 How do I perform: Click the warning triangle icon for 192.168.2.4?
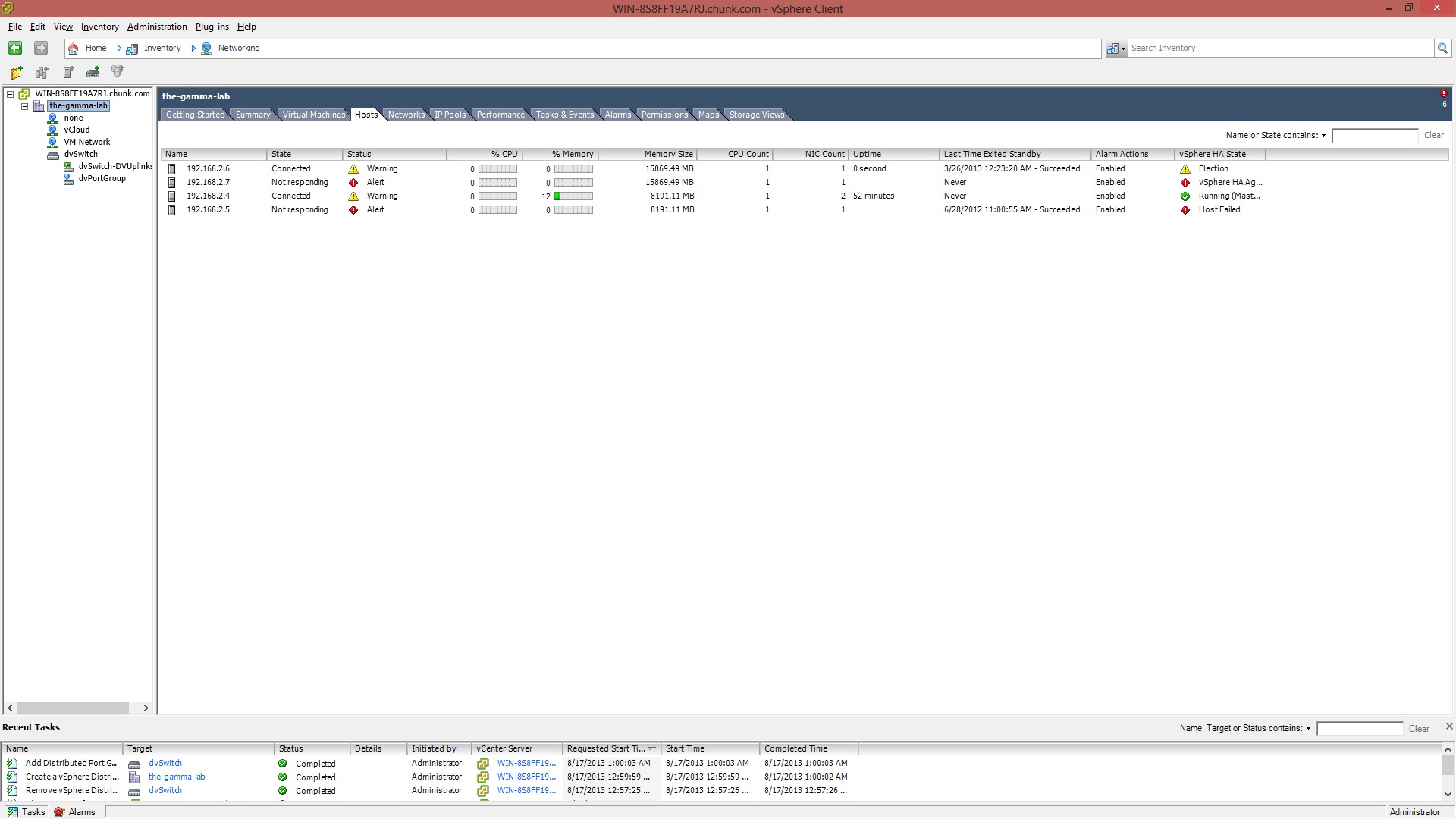point(353,196)
